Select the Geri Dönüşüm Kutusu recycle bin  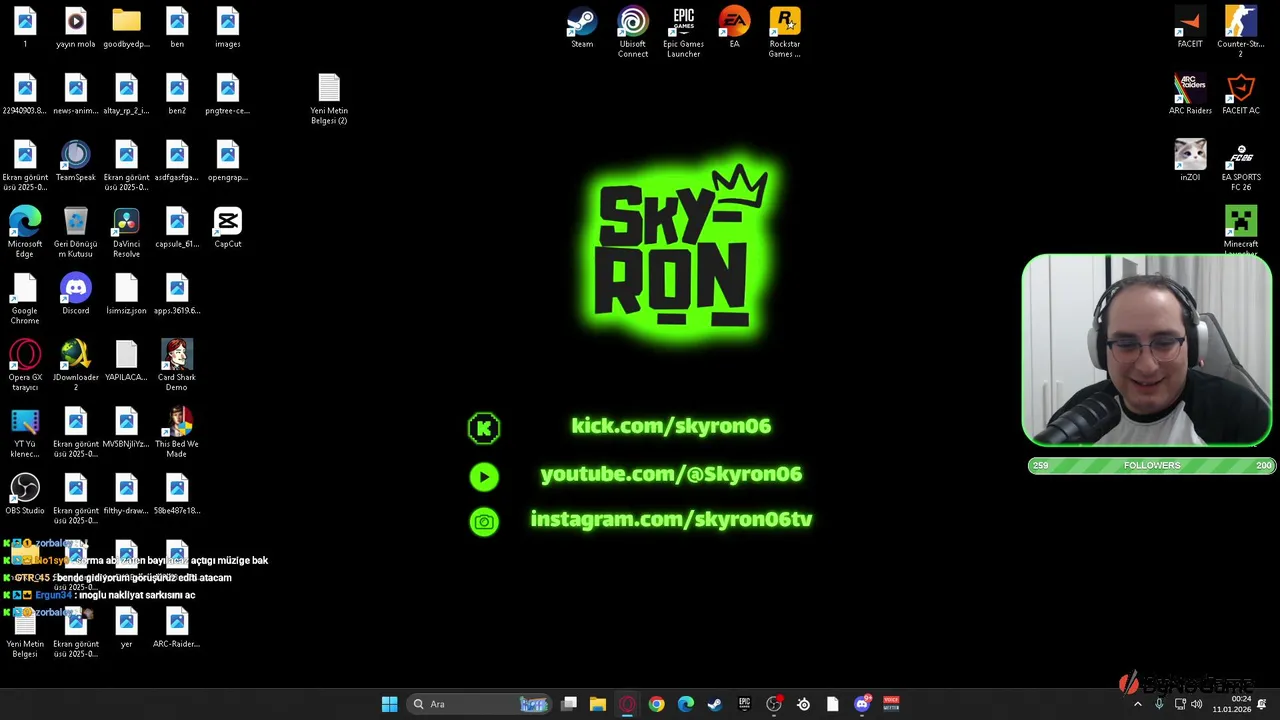pos(76,232)
